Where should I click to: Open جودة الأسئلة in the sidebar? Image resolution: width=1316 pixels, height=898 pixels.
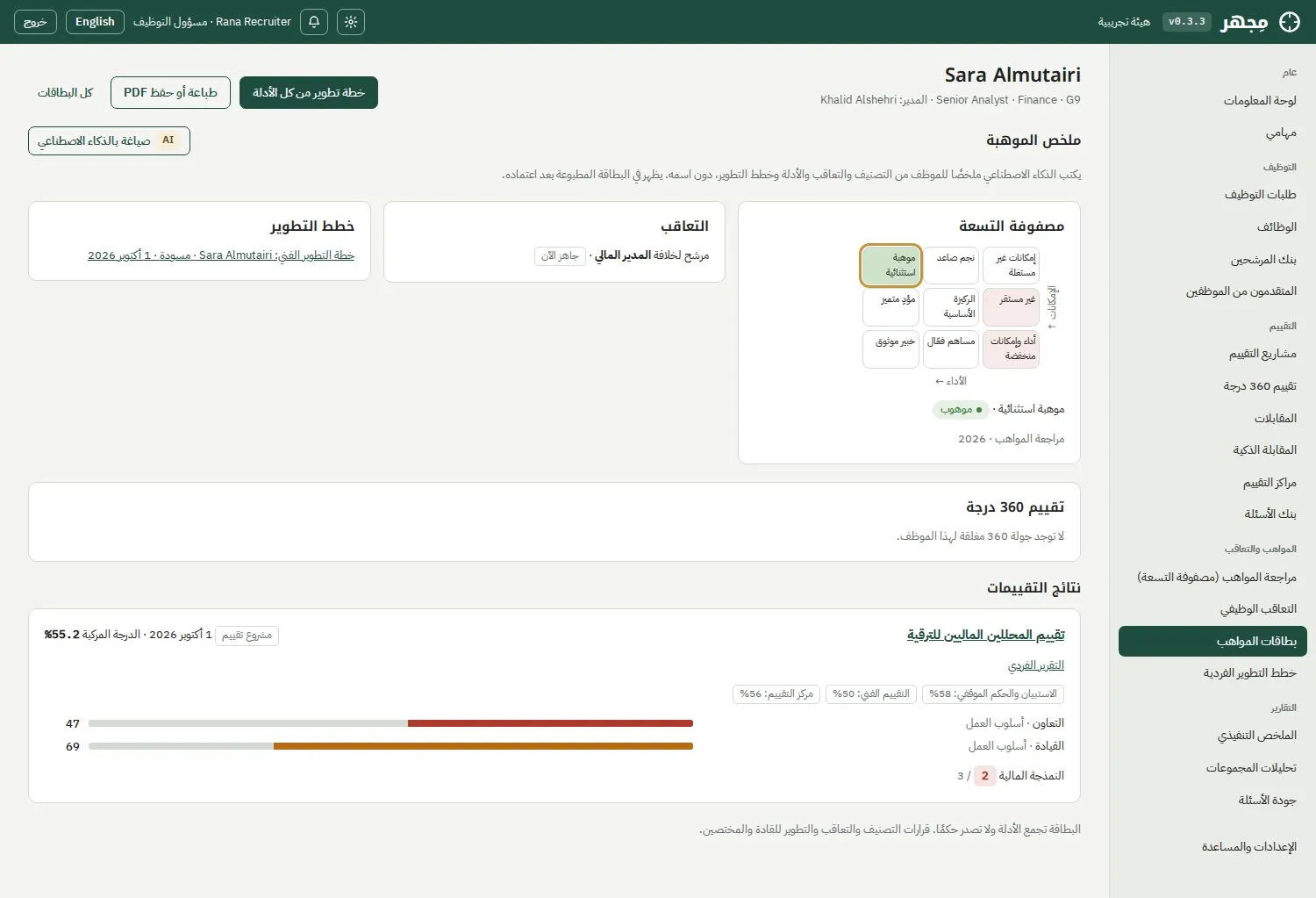pyautogui.click(x=1212, y=800)
